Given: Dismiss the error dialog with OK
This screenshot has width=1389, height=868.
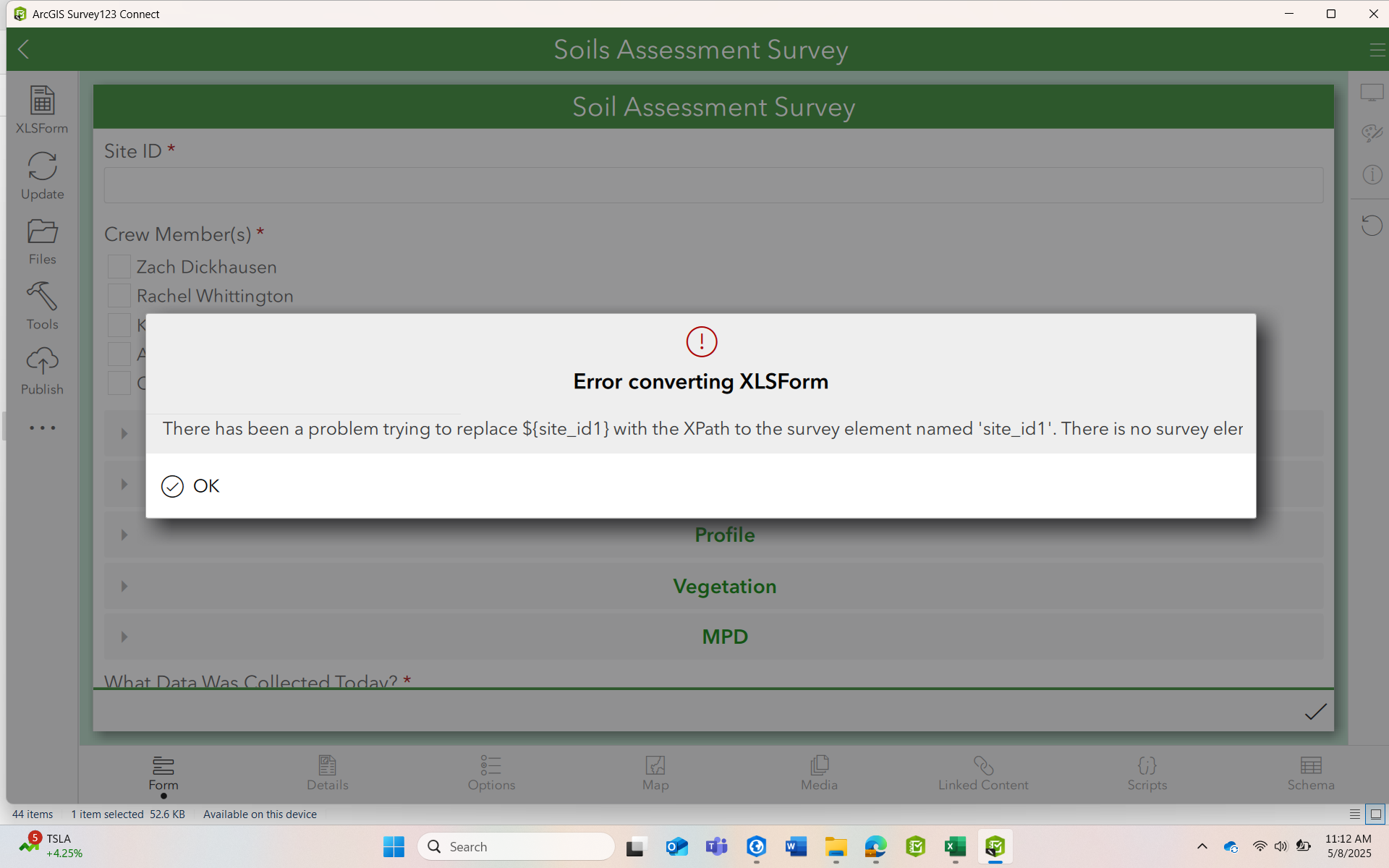Looking at the screenshot, I should 190,485.
